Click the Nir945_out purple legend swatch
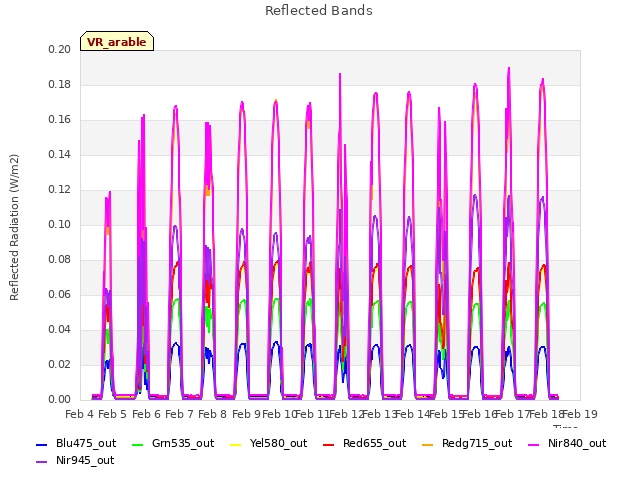Screen dimensions: 640x480 point(41,462)
